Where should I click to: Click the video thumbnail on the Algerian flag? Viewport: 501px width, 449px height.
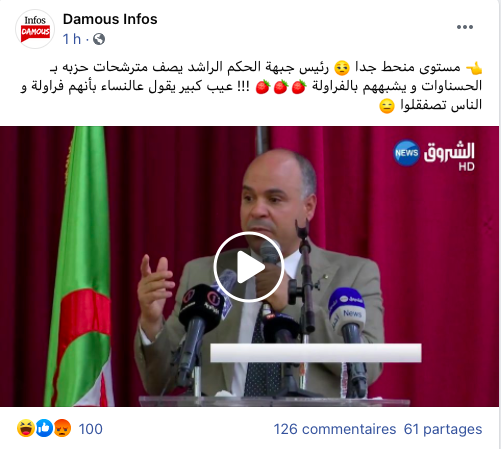pos(82,267)
